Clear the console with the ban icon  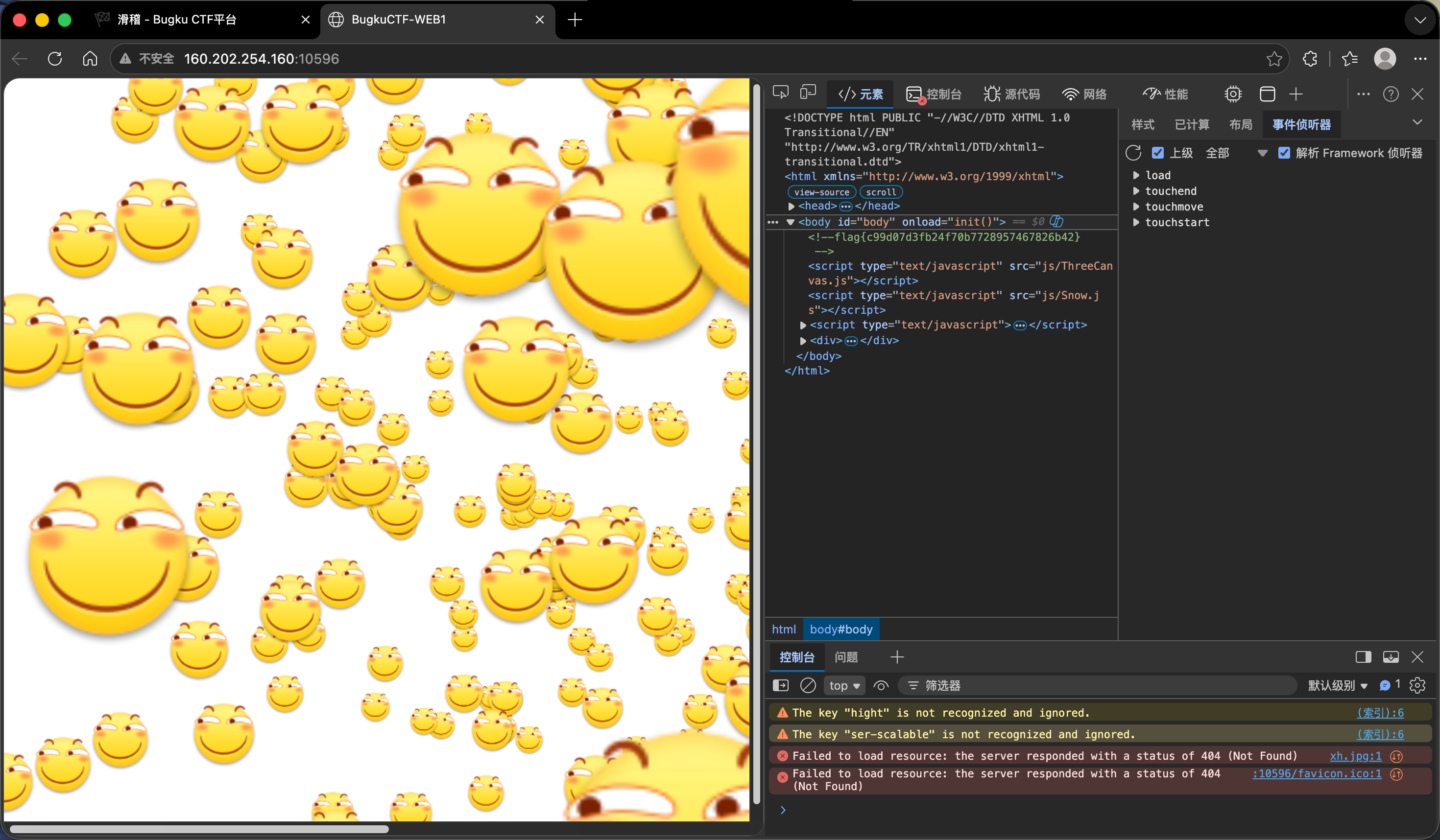808,685
